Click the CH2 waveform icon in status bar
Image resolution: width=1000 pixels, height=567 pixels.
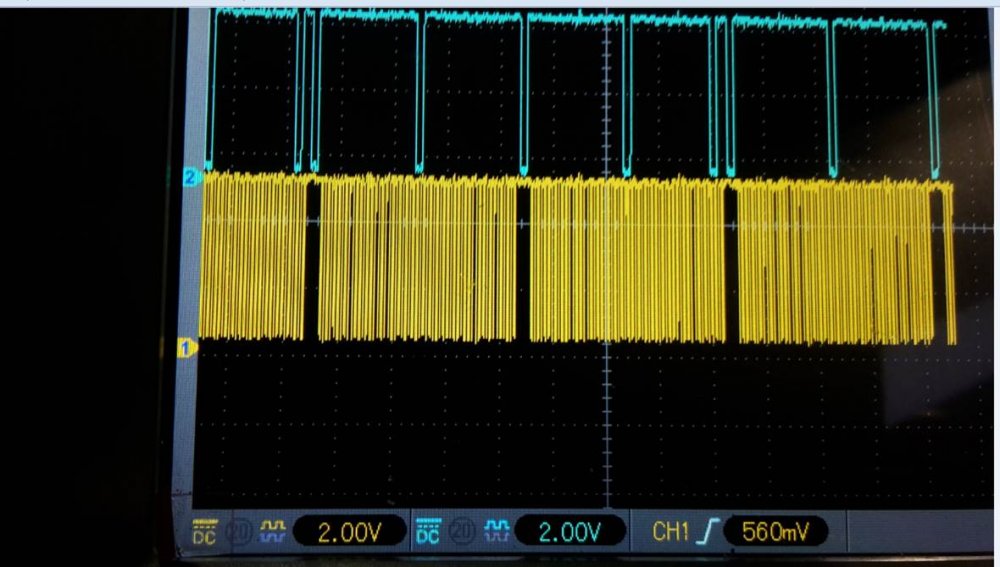pos(495,531)
